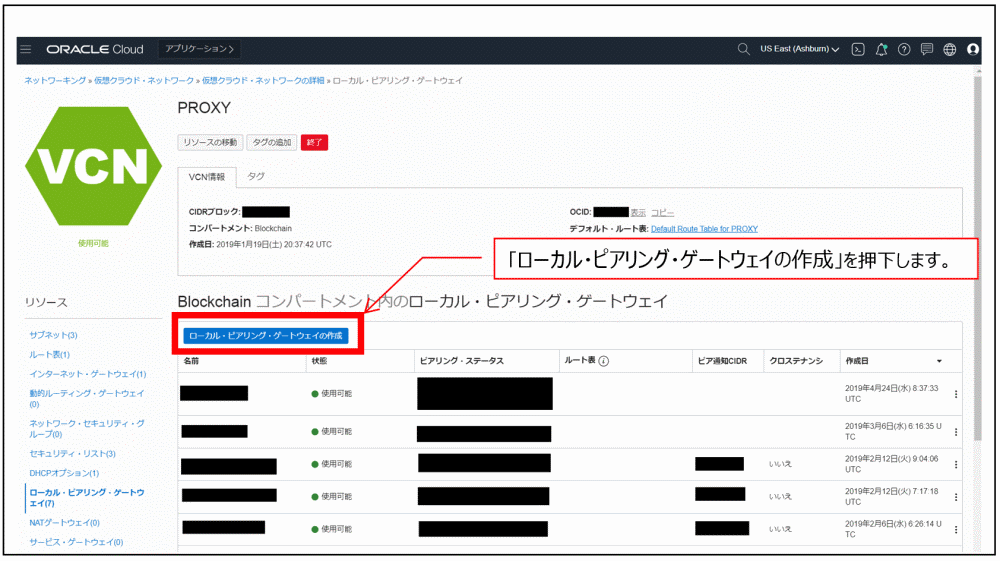Open the Cloud Shell icon
1000x561 pixels.
(858, 49)
